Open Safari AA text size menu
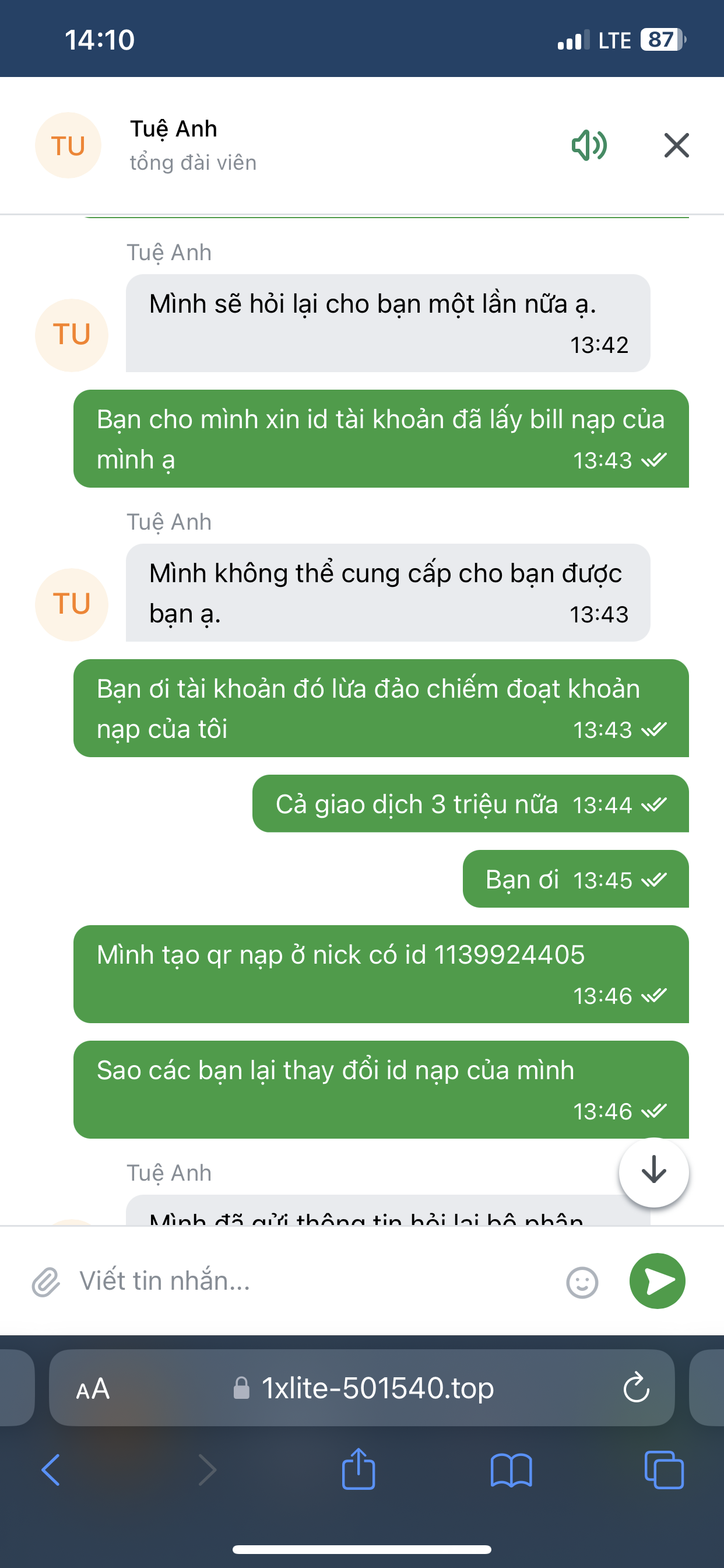 pyautogui.click(x=93, y=1389)
